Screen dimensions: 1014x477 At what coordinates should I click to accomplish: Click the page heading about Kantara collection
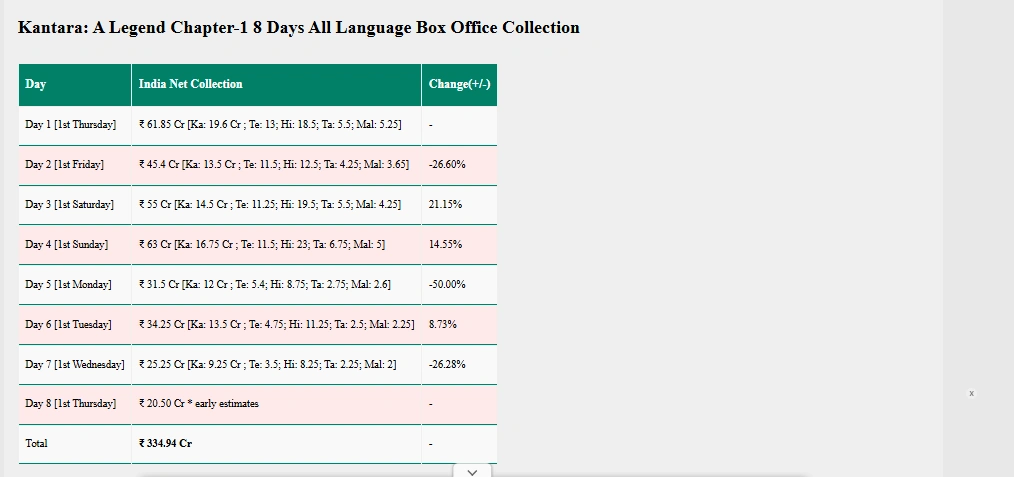point(299,28)
